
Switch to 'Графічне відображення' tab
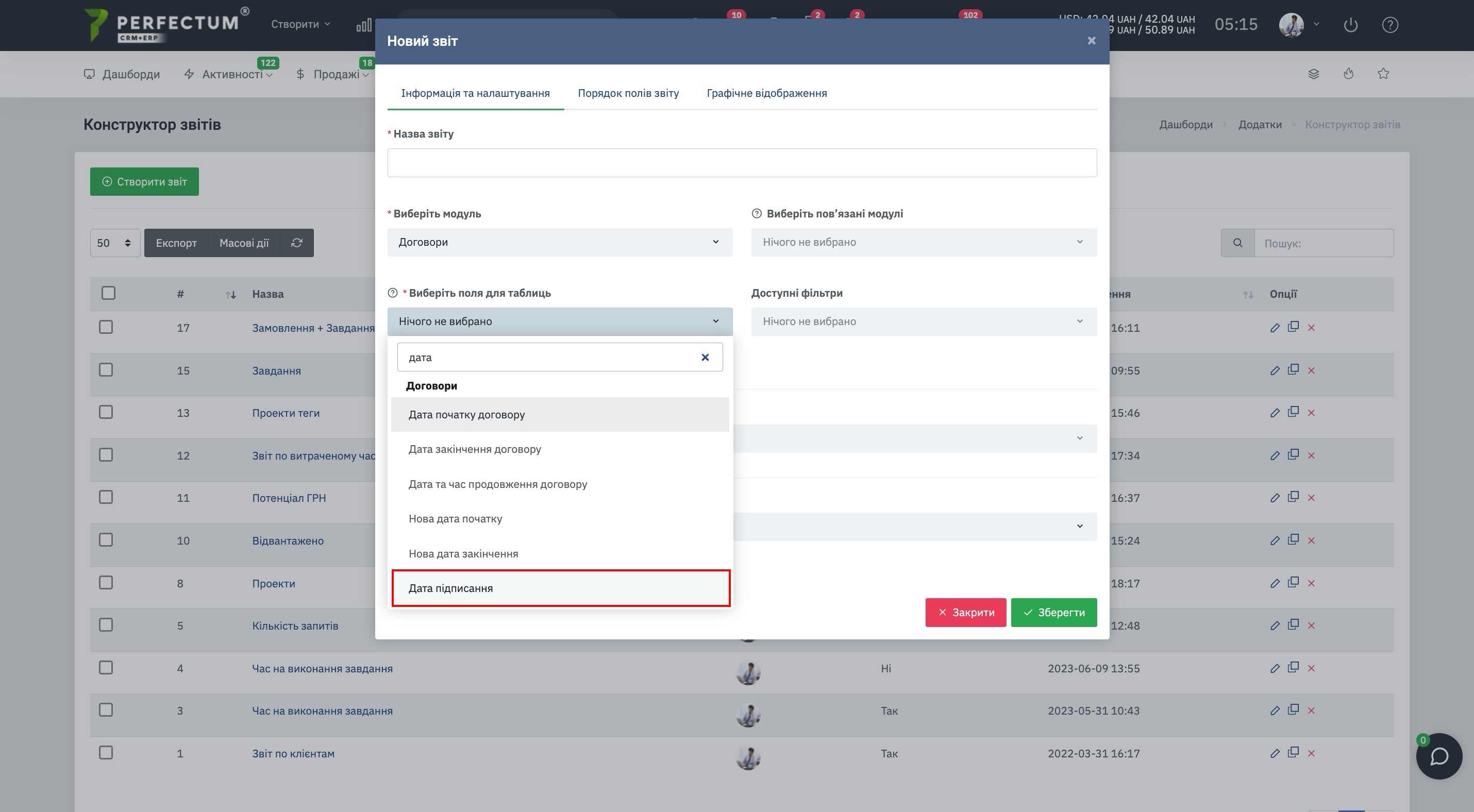[767, 93]
